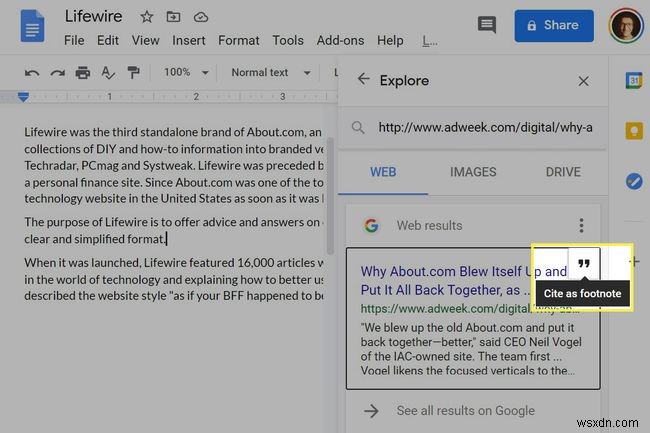Open the Google Docs home icon
This screenshot has width=650, height=433.
tap(32, 26)
